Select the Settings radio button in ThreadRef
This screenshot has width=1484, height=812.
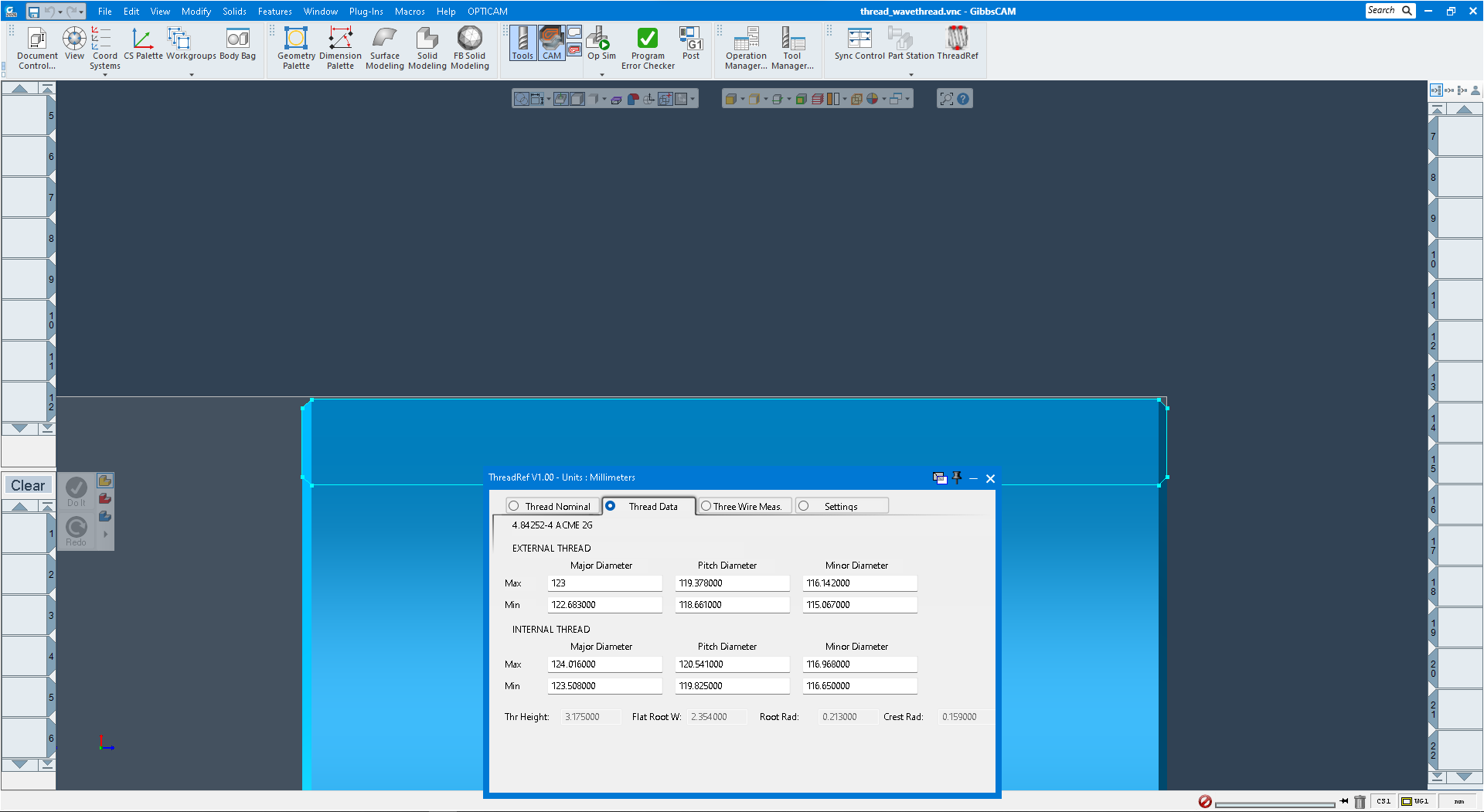[x=804, y=505]
